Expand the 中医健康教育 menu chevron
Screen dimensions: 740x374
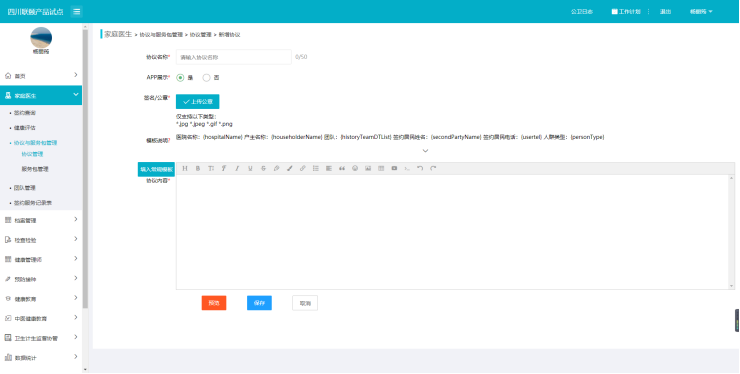click(76, 318)
